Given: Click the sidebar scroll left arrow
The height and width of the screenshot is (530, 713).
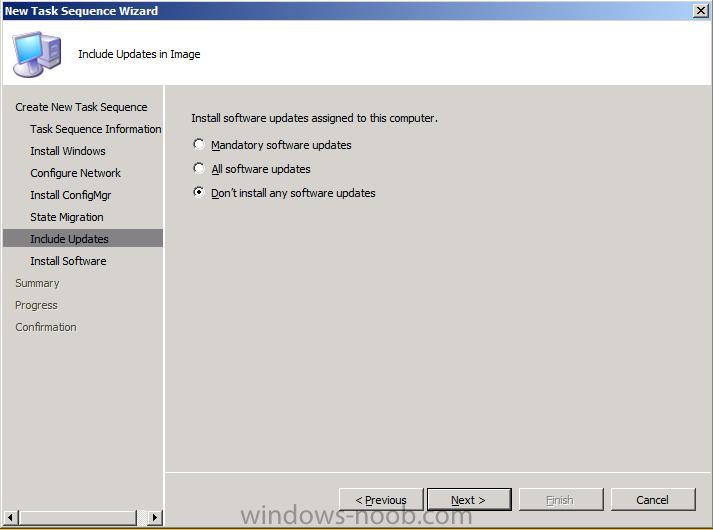Looking at the screenshot, I should point(10,517).
